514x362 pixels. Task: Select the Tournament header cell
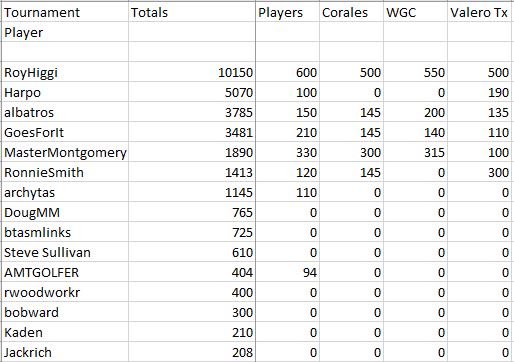point(65,12)
